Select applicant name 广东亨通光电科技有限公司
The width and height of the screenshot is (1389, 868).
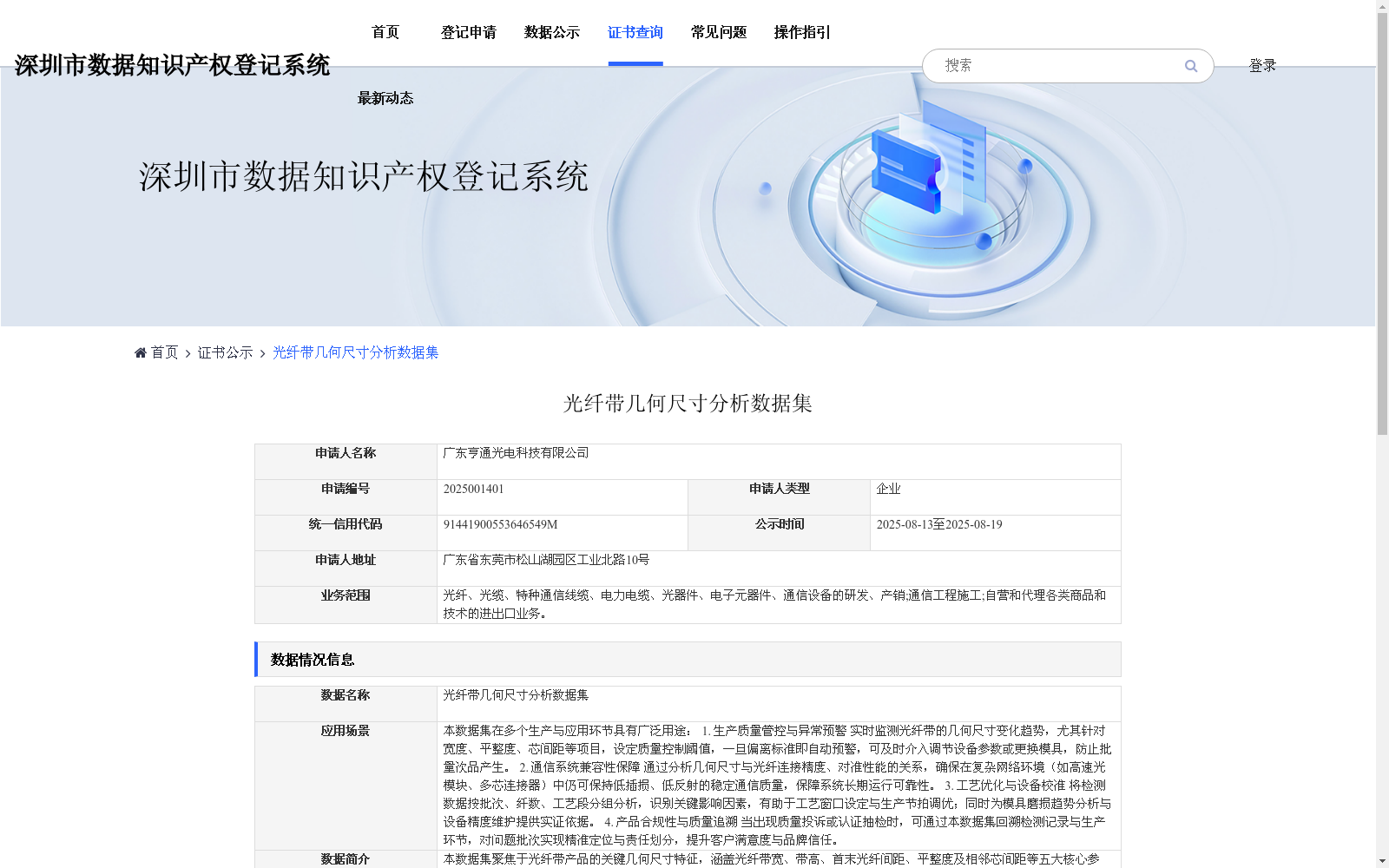[516, 453]
